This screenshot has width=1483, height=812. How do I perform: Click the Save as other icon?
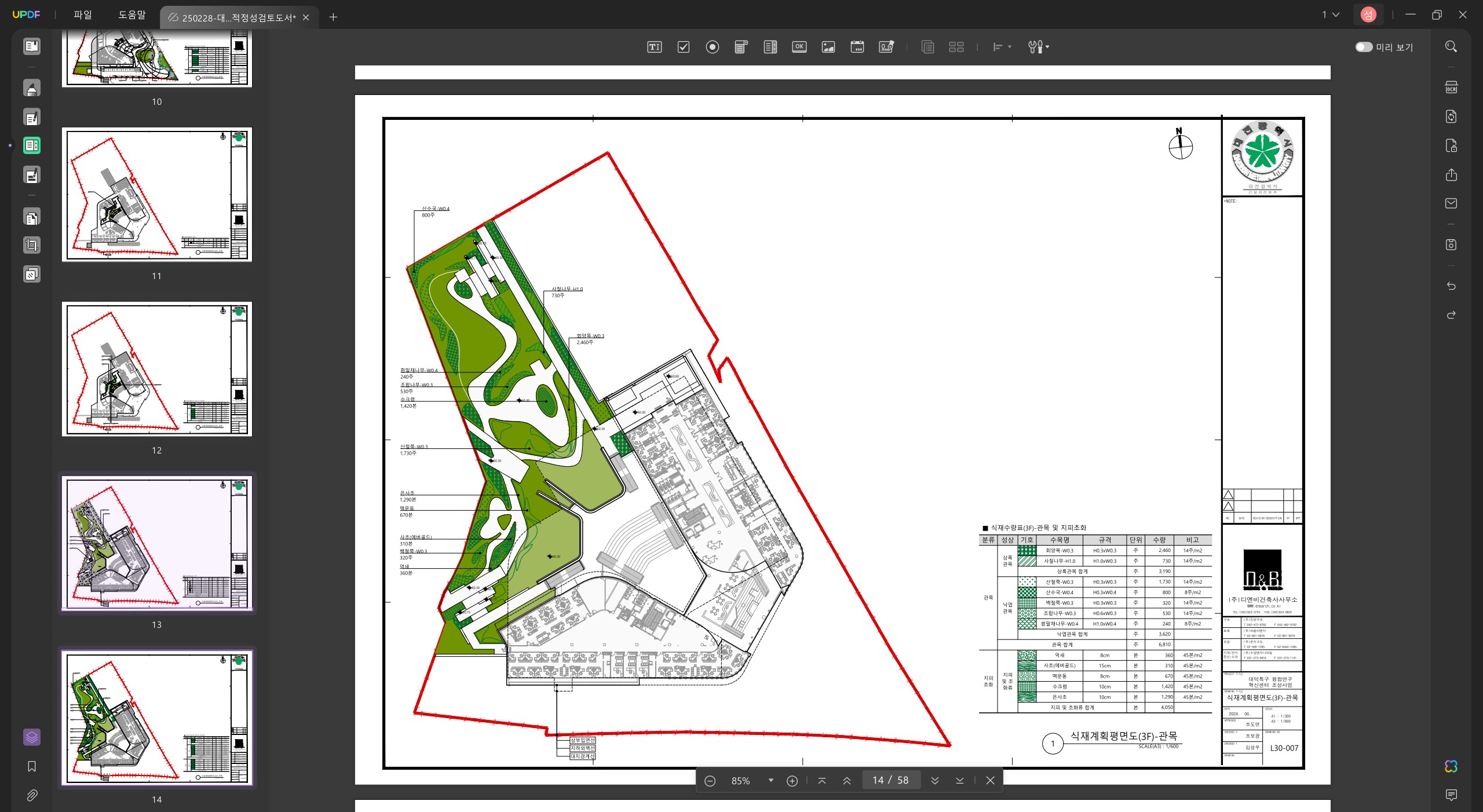pos(1451,244)
